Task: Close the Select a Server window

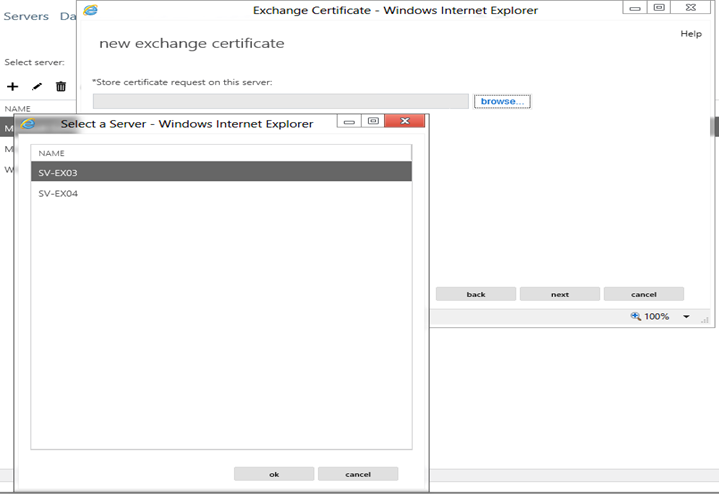Action: [405, 121]
